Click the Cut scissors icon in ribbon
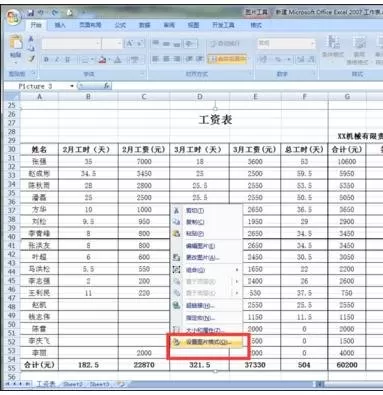Viewport: 383px width, 395px height. click(31, 39)
